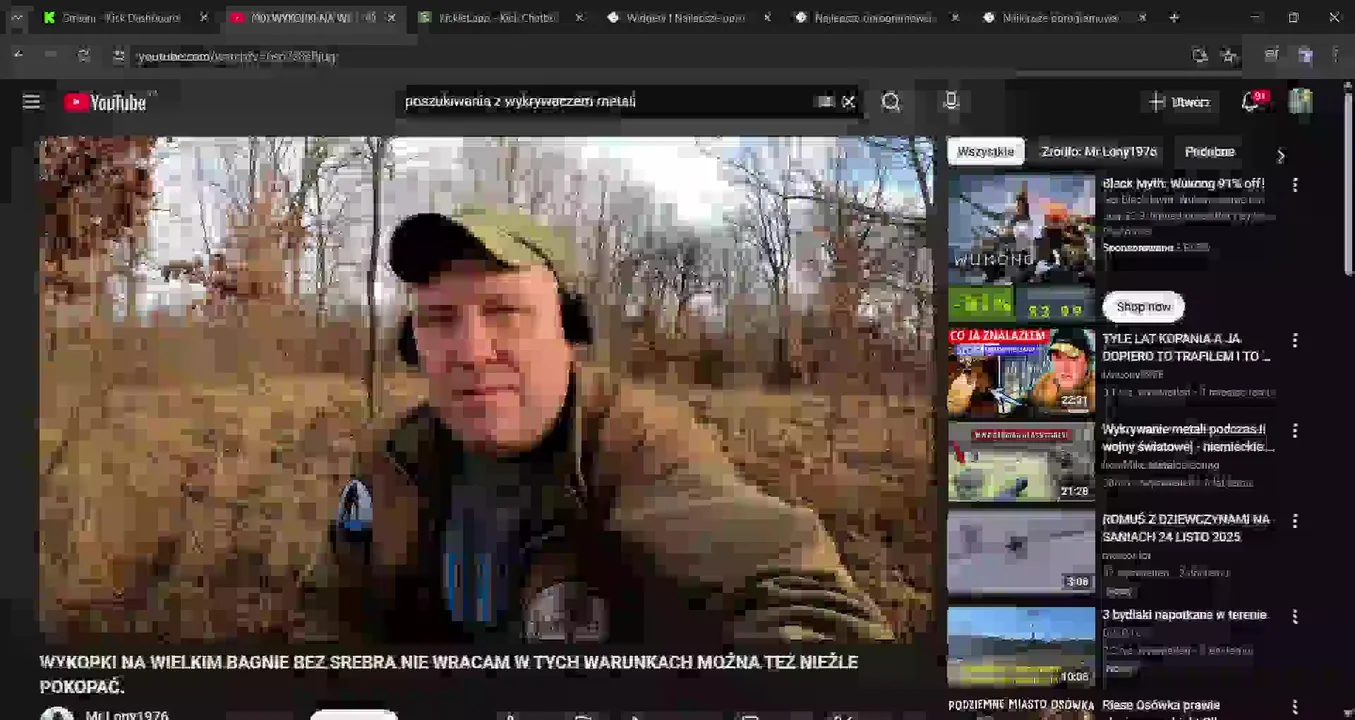The width and height of the screenshot is (1355, 720).
Task: Open title 3 bydlaki napotkane w terenie
Action: [1184, 615]
